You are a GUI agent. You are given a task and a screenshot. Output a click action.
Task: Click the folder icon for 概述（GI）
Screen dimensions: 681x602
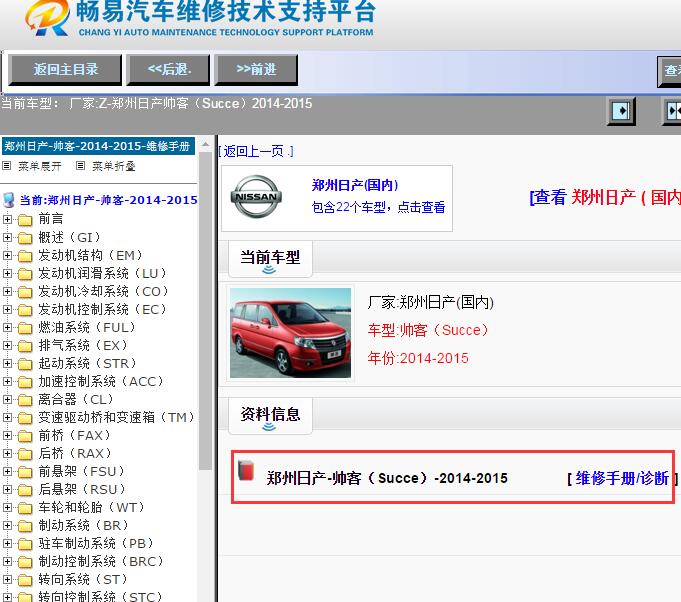coord(25,238)
